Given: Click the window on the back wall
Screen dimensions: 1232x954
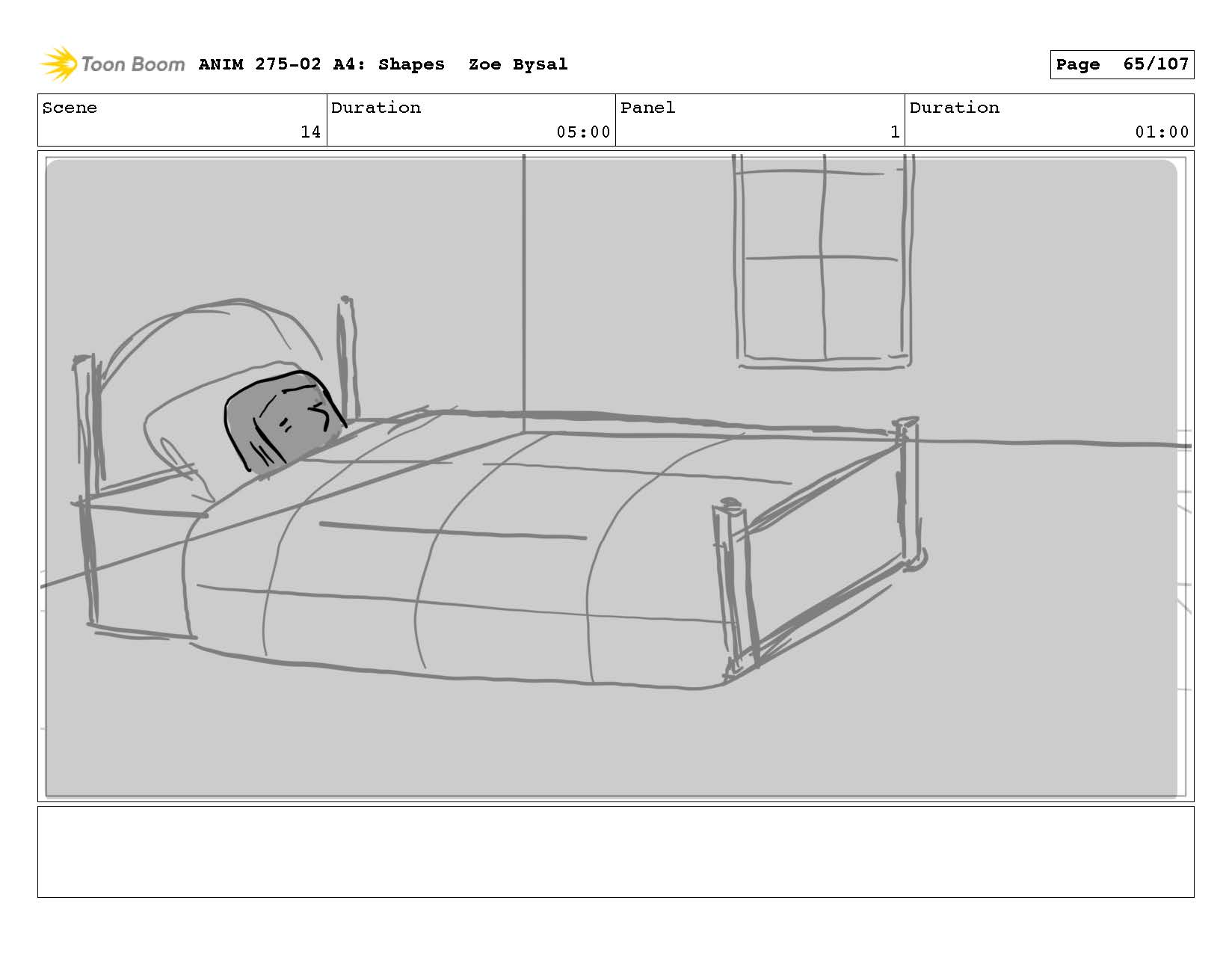Looking at the screenshot, I should pos(822,262).
